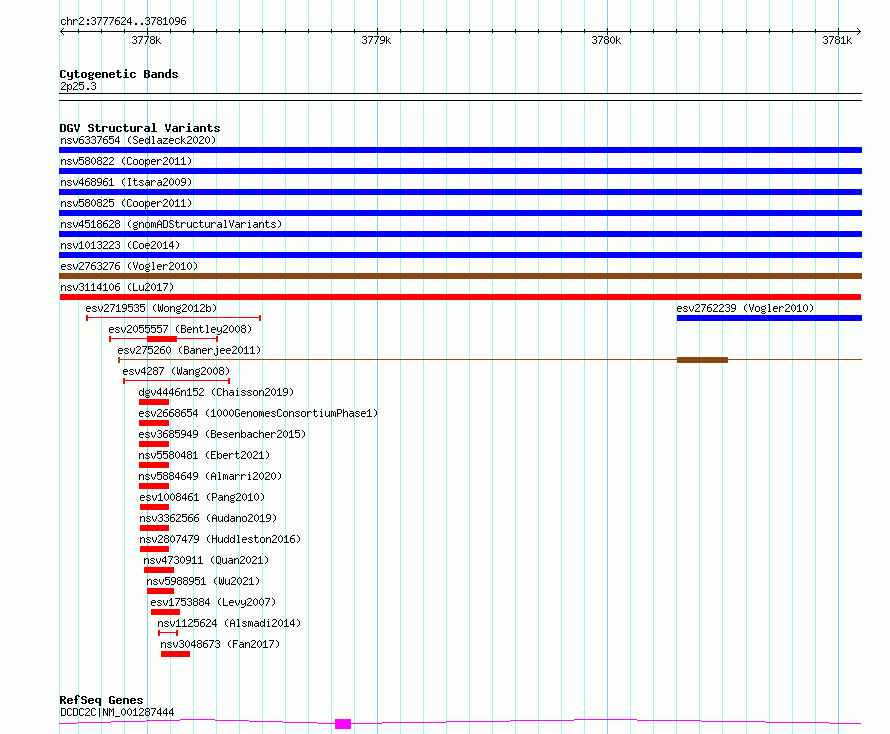
Task: Click the red block under esv2055557
Action: click(162, 339)
